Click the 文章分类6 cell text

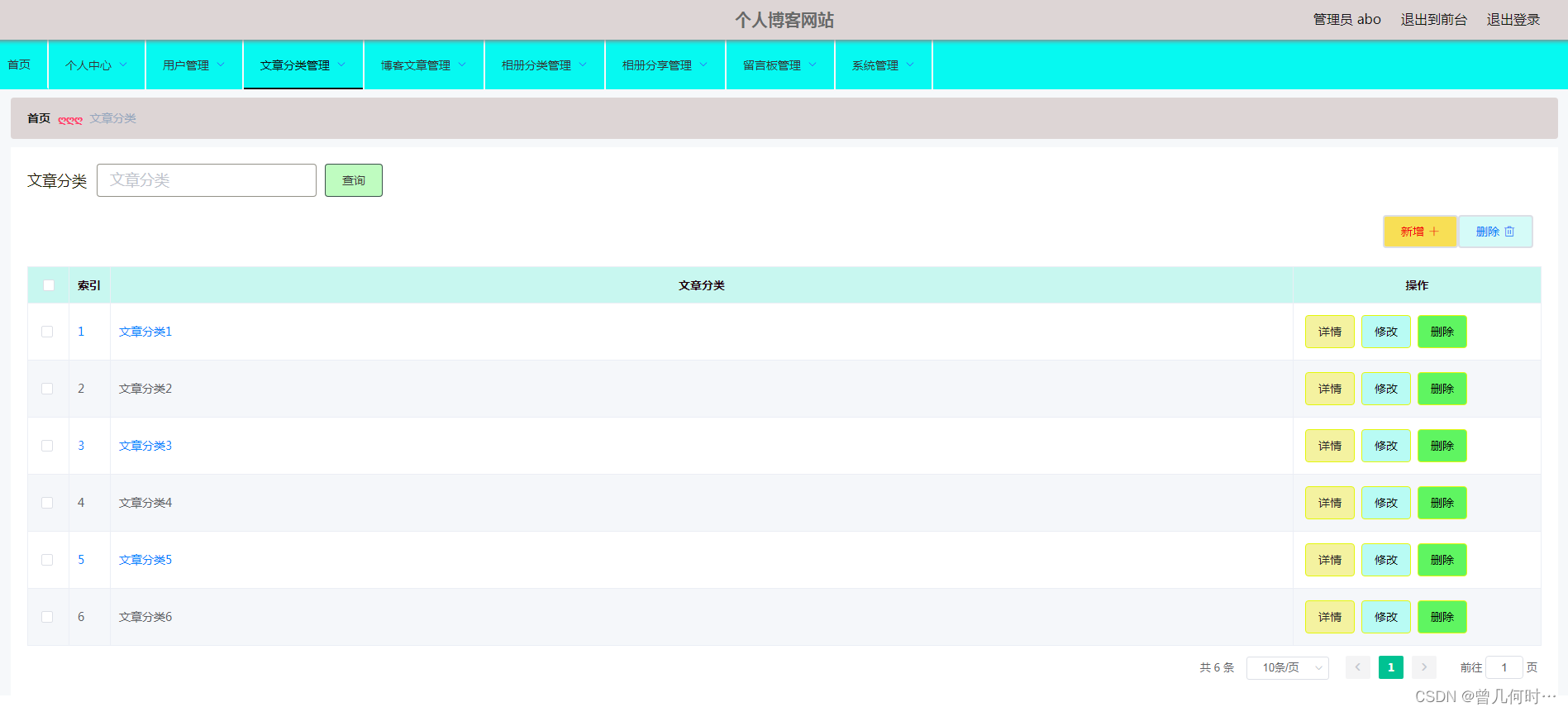click(145, 617)
